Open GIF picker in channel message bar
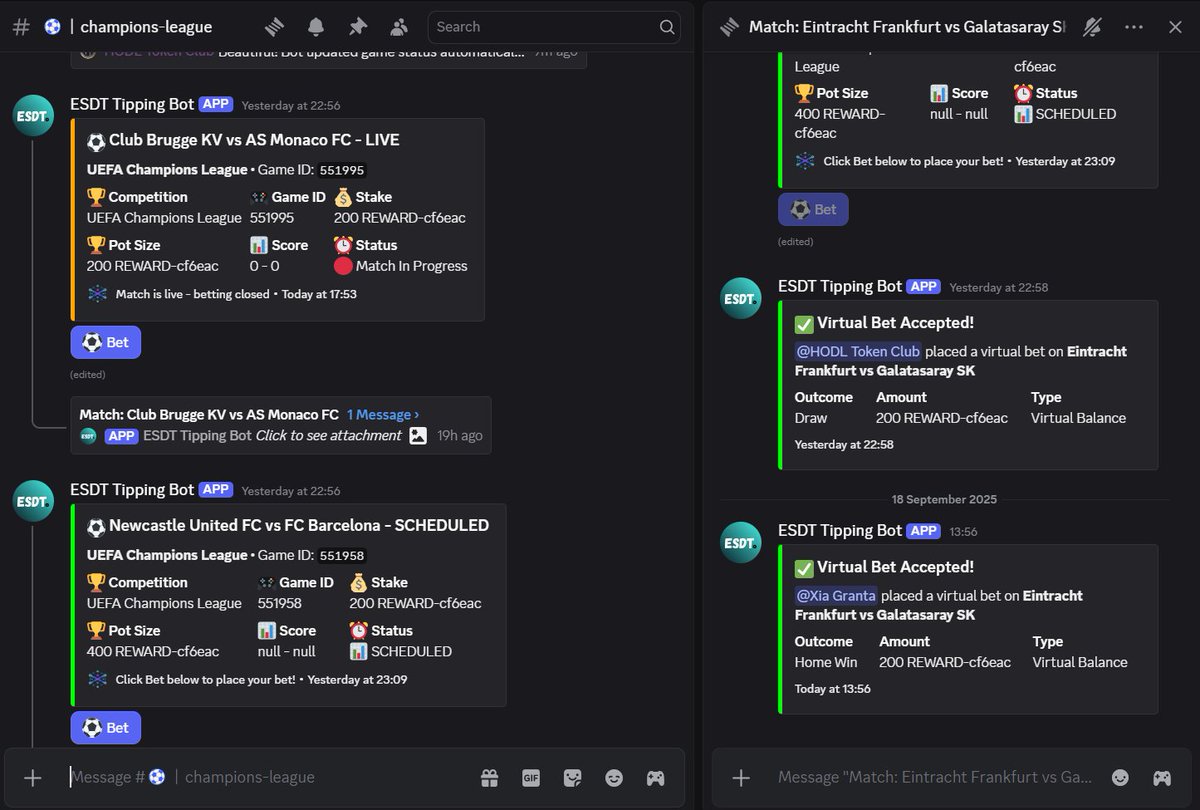Viewport: 1200px width, 810px height. click(x=531, y=777)
